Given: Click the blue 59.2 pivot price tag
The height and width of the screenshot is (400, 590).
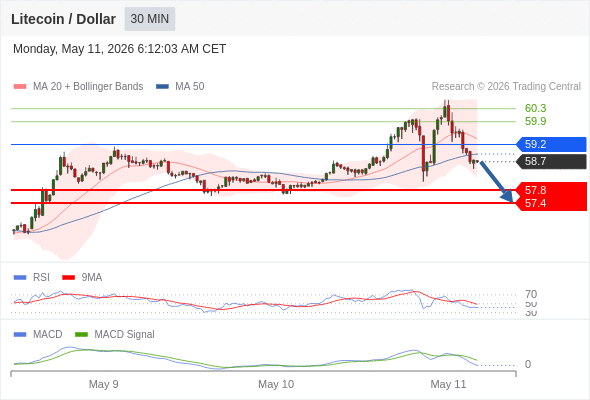Looking at the screenshot, I should tap(551, 144).
